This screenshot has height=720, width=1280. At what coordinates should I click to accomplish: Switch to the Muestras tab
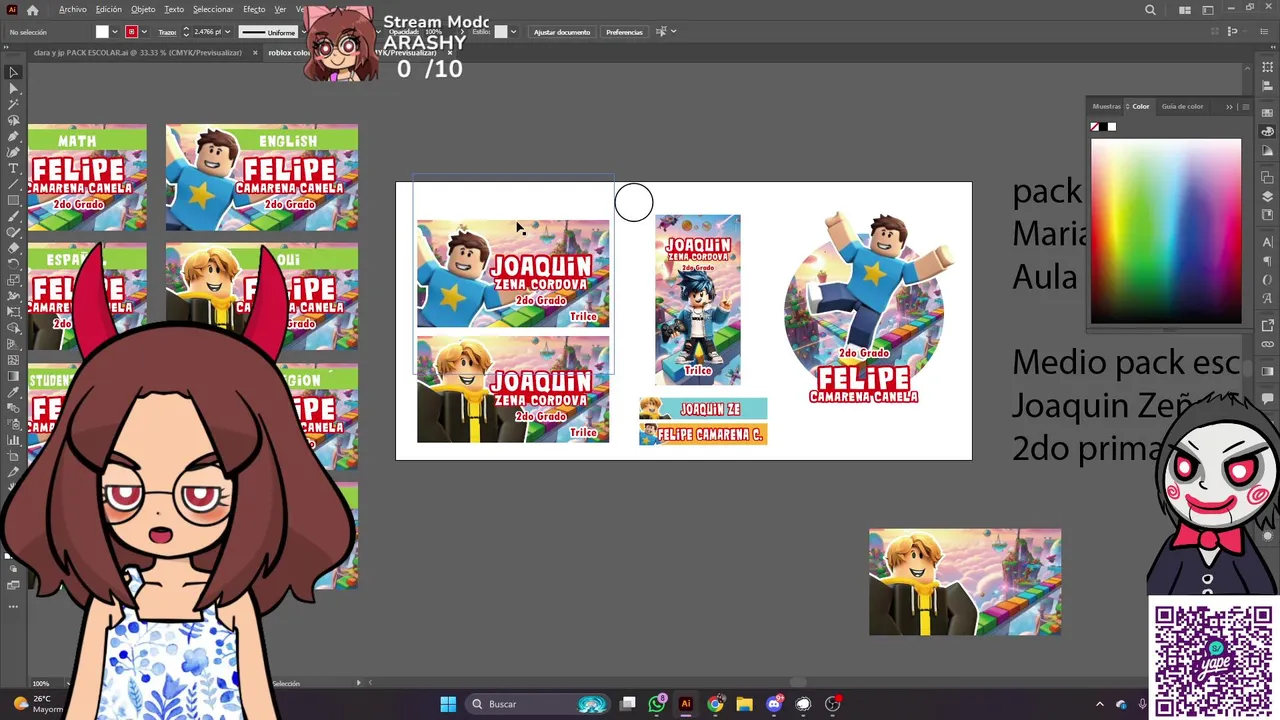pyautogui.click(x=1106, y=106)
